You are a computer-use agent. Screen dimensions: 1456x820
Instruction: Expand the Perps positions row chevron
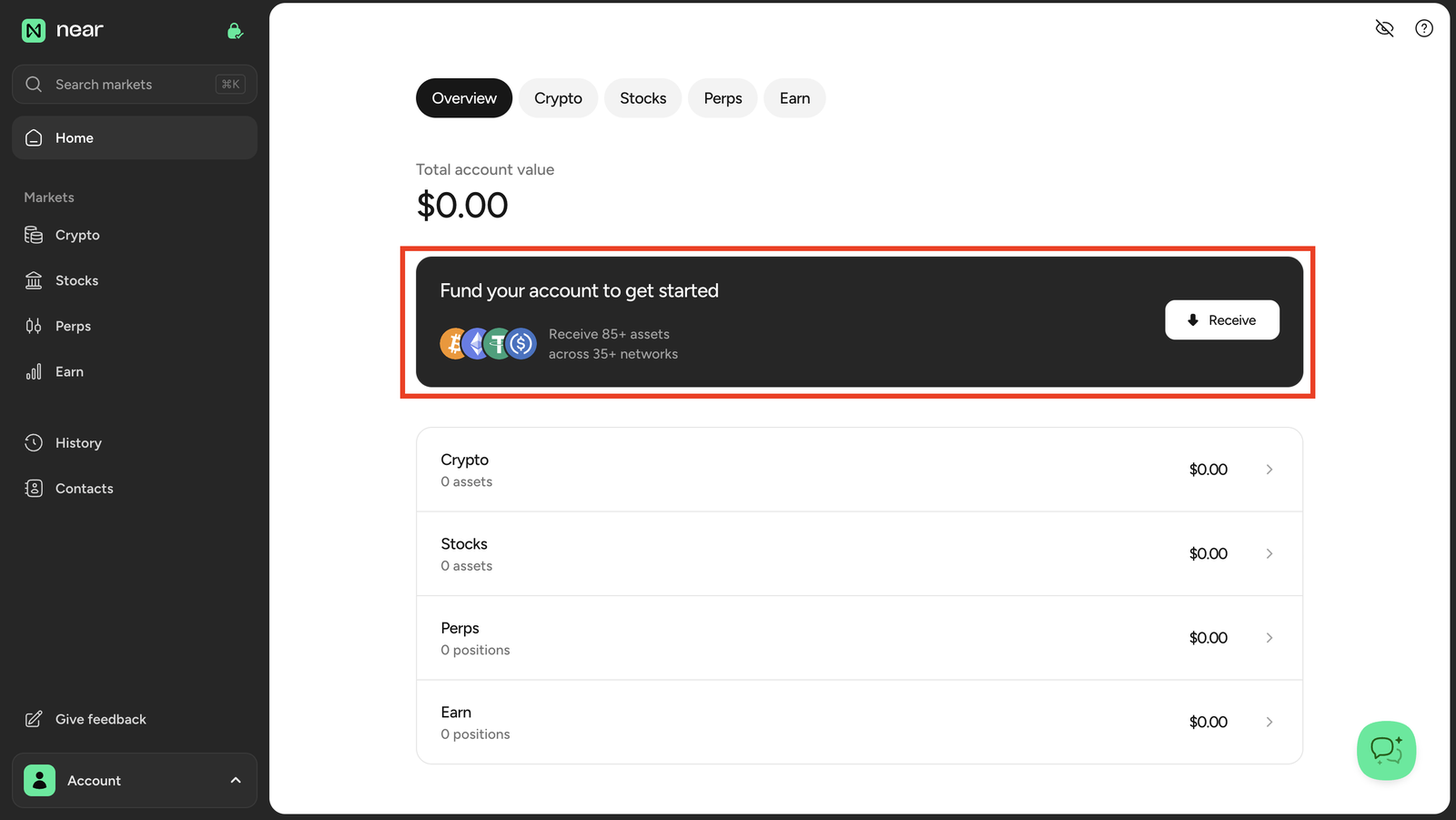tap(1269, 638)
